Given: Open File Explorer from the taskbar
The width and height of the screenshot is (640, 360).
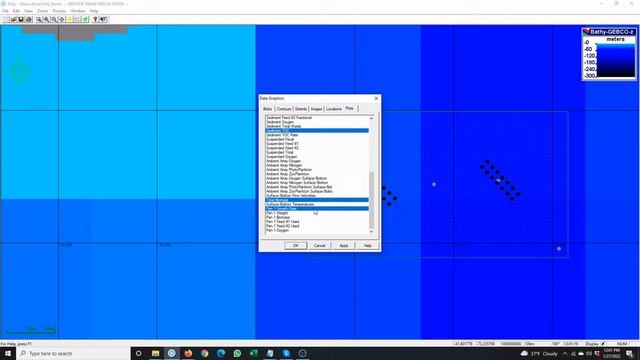Looking at the screenshot, I should pyautogui.click(x=155, y=353).
